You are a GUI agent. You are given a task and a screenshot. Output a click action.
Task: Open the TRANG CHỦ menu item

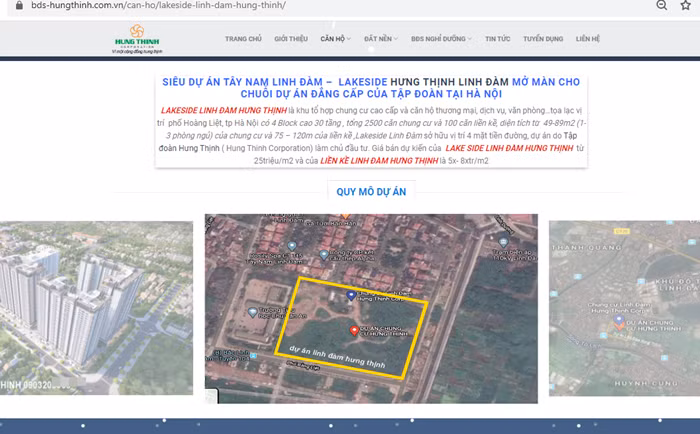tap(243, 39)
